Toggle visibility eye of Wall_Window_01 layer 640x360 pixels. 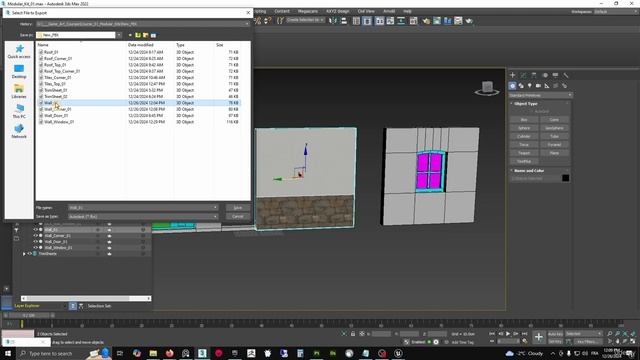coord(36,247)
